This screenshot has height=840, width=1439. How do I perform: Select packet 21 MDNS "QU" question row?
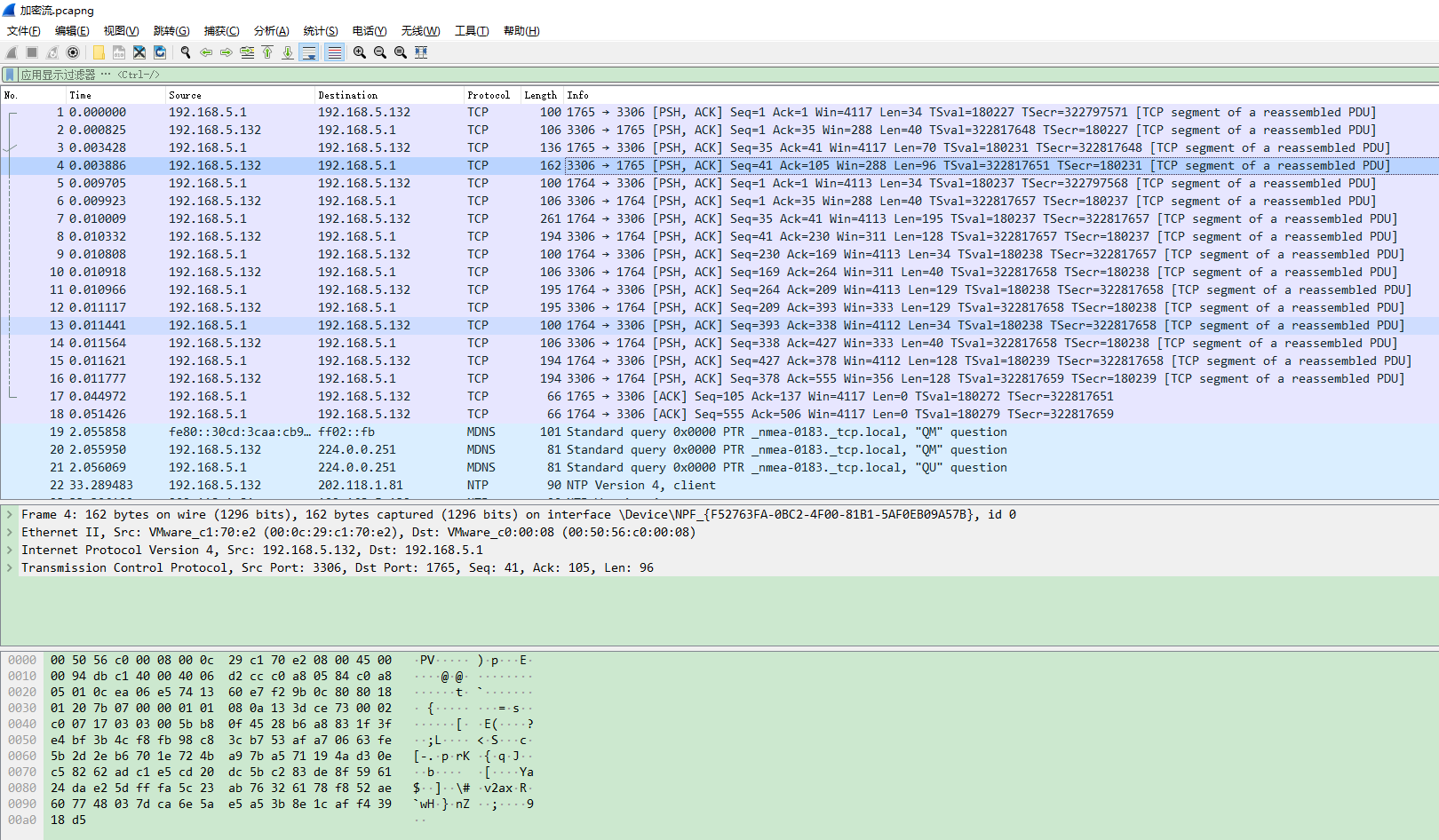point(719,467)
